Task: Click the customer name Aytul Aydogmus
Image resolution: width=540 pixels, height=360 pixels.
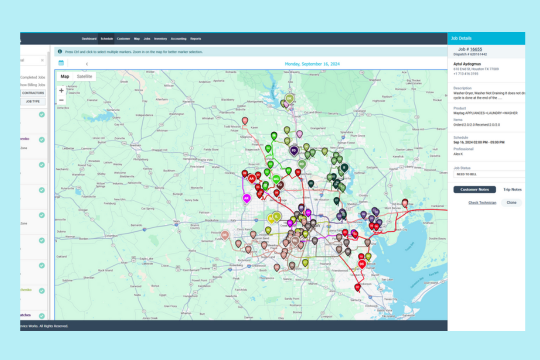Action: coord(467,64)
